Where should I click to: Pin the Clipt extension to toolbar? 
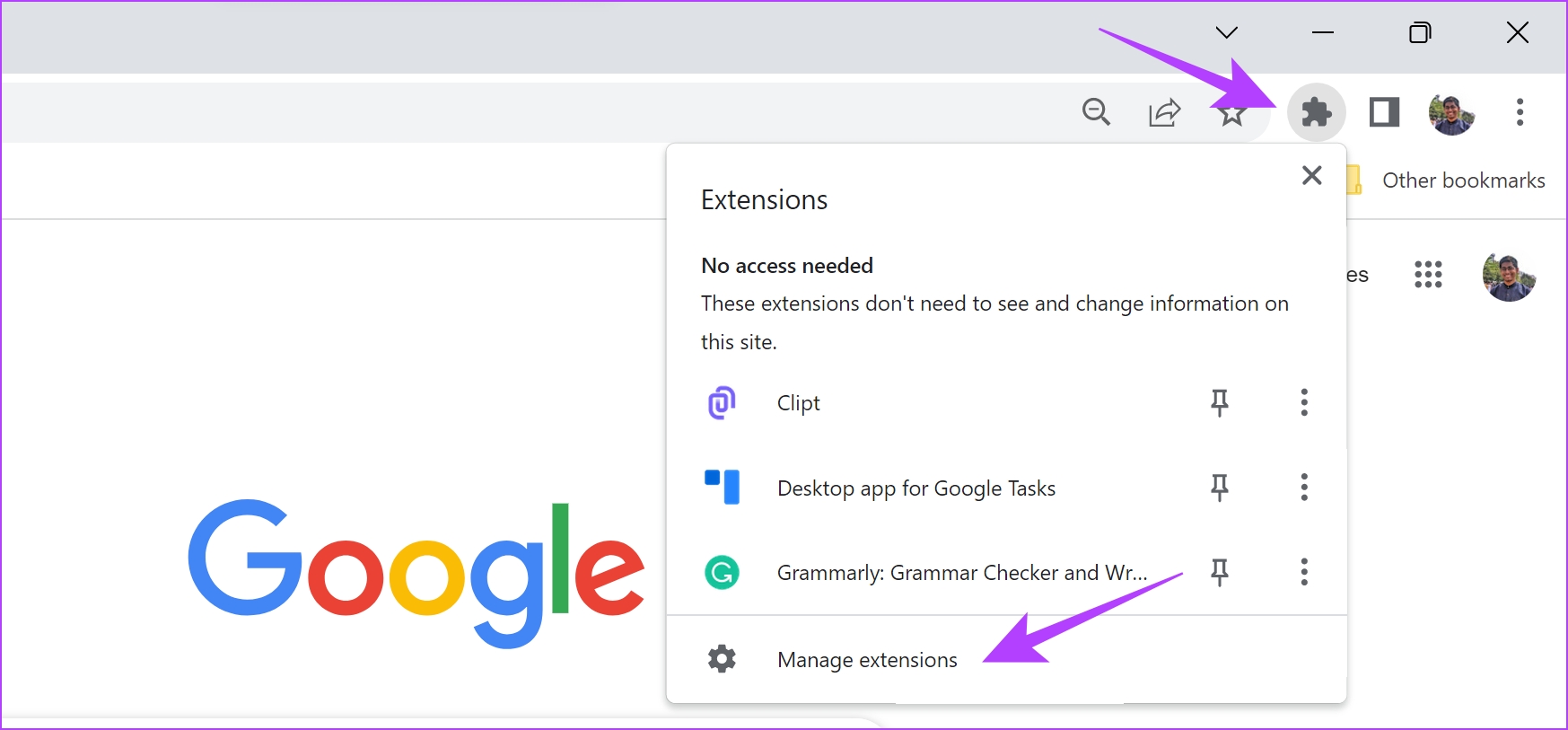pos(1219,402)
